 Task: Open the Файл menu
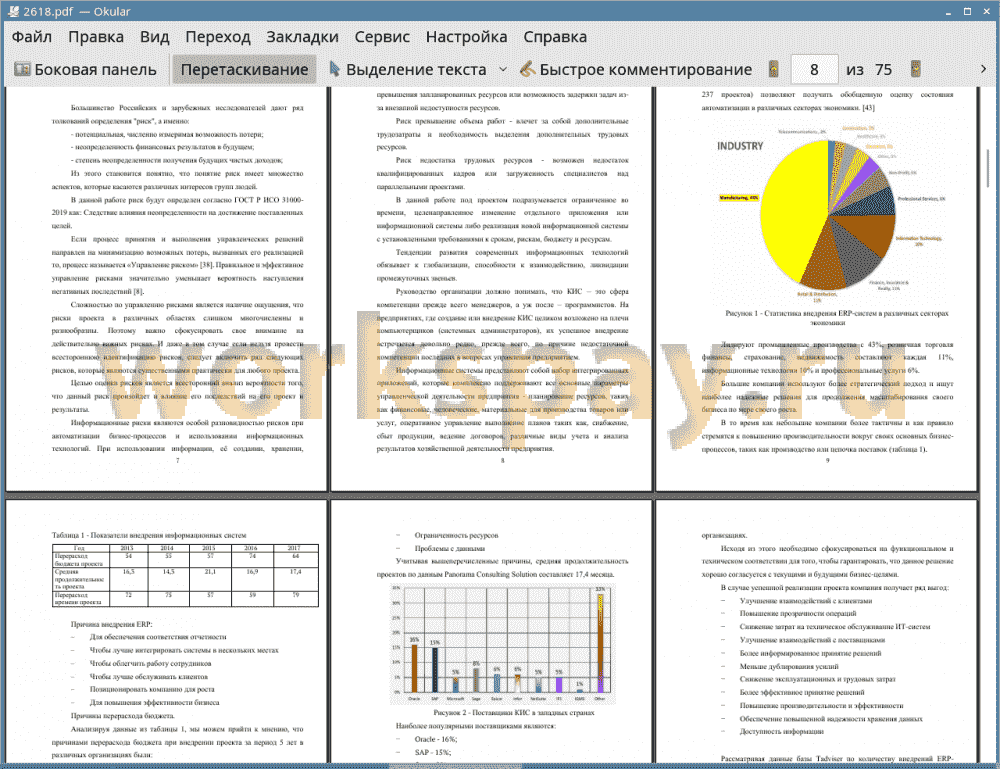(32, 37)
